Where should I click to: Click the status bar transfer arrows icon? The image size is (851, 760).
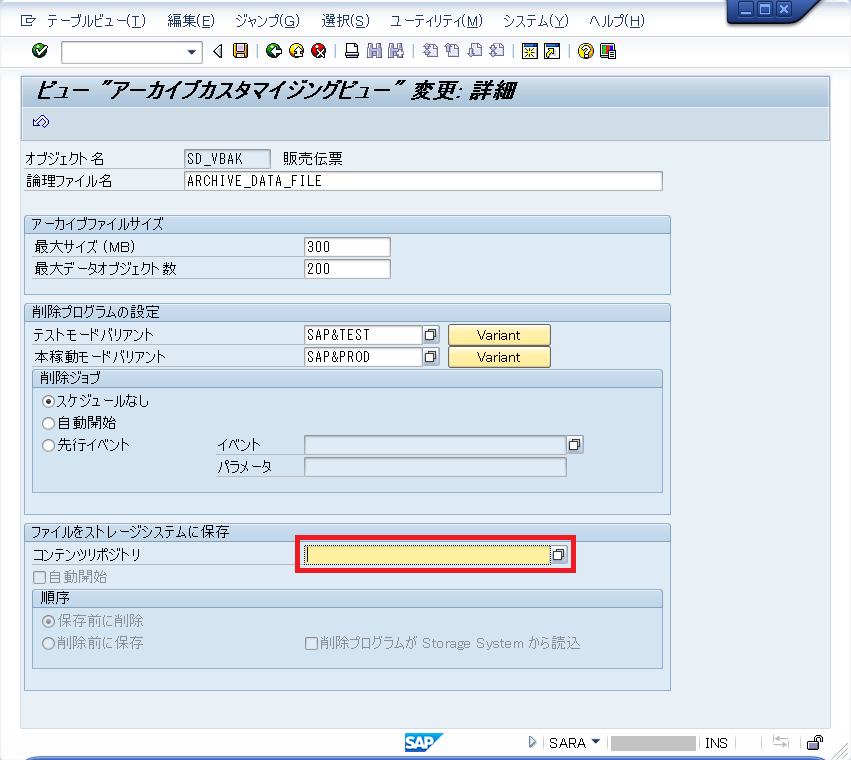tap(780, 742)
